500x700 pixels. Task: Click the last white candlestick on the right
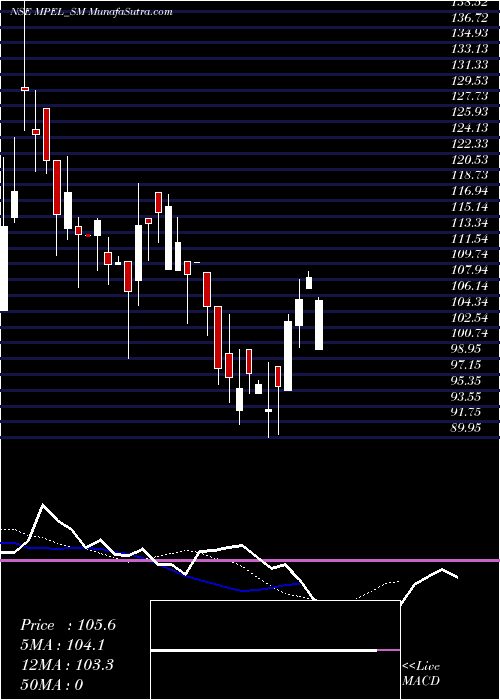(x=319, y=325)
